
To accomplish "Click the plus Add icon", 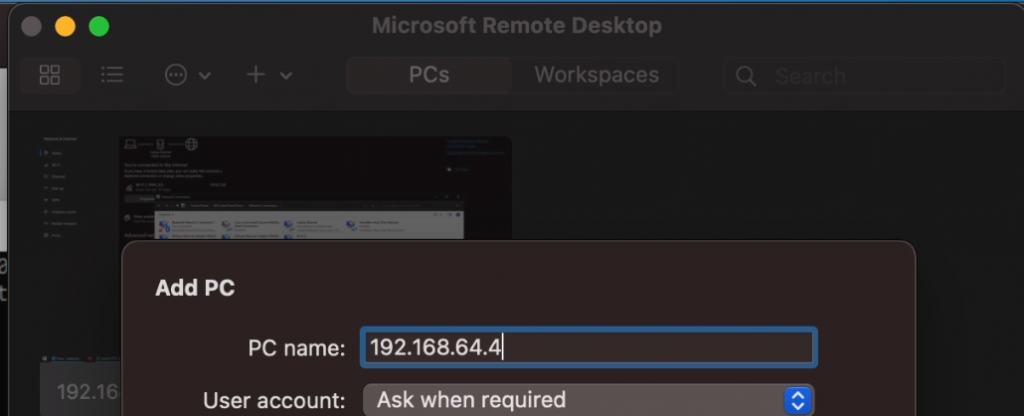I will coord(255,74).
